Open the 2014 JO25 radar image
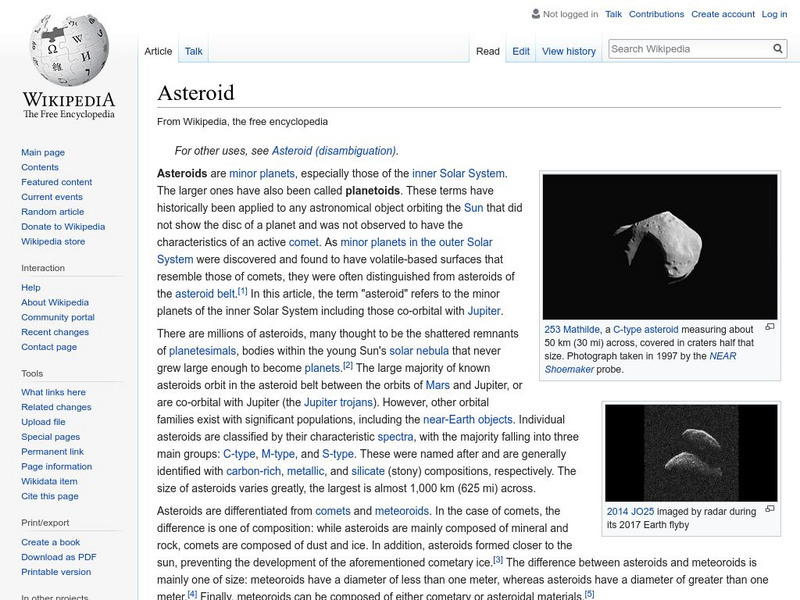 coord(691,453)
